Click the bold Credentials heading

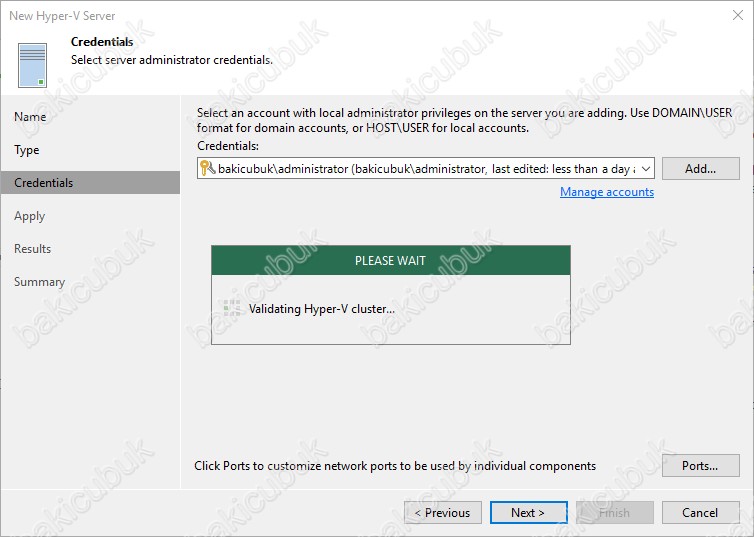click(x=102, y=42)
